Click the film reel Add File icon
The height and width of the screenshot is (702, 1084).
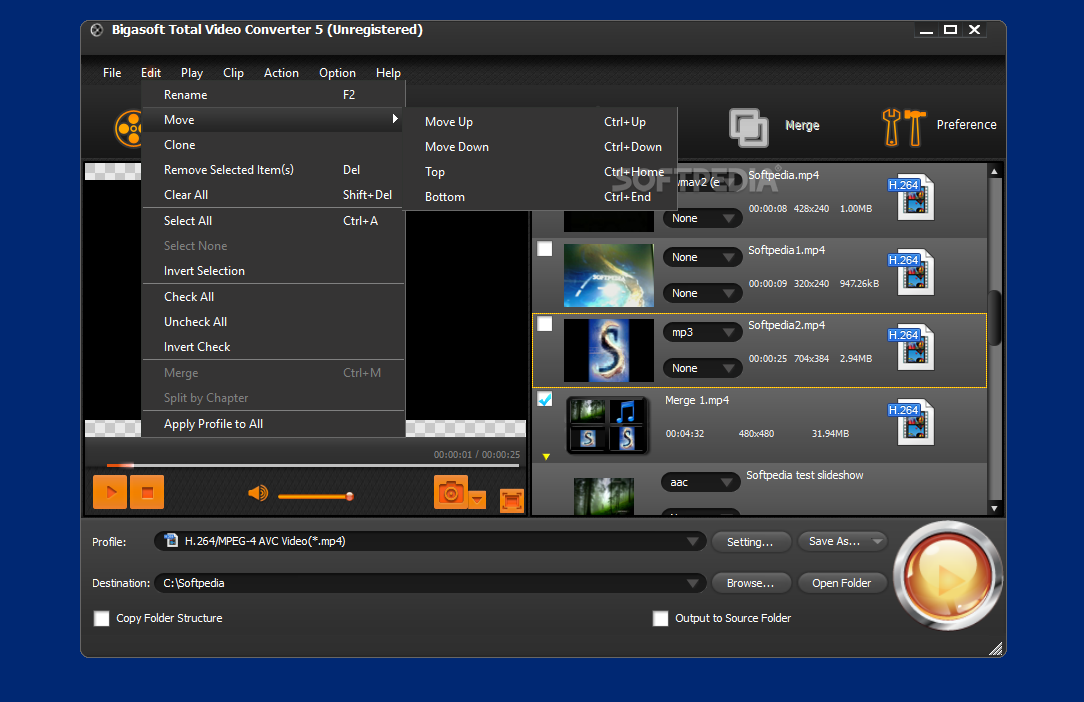tap(129, 129)
